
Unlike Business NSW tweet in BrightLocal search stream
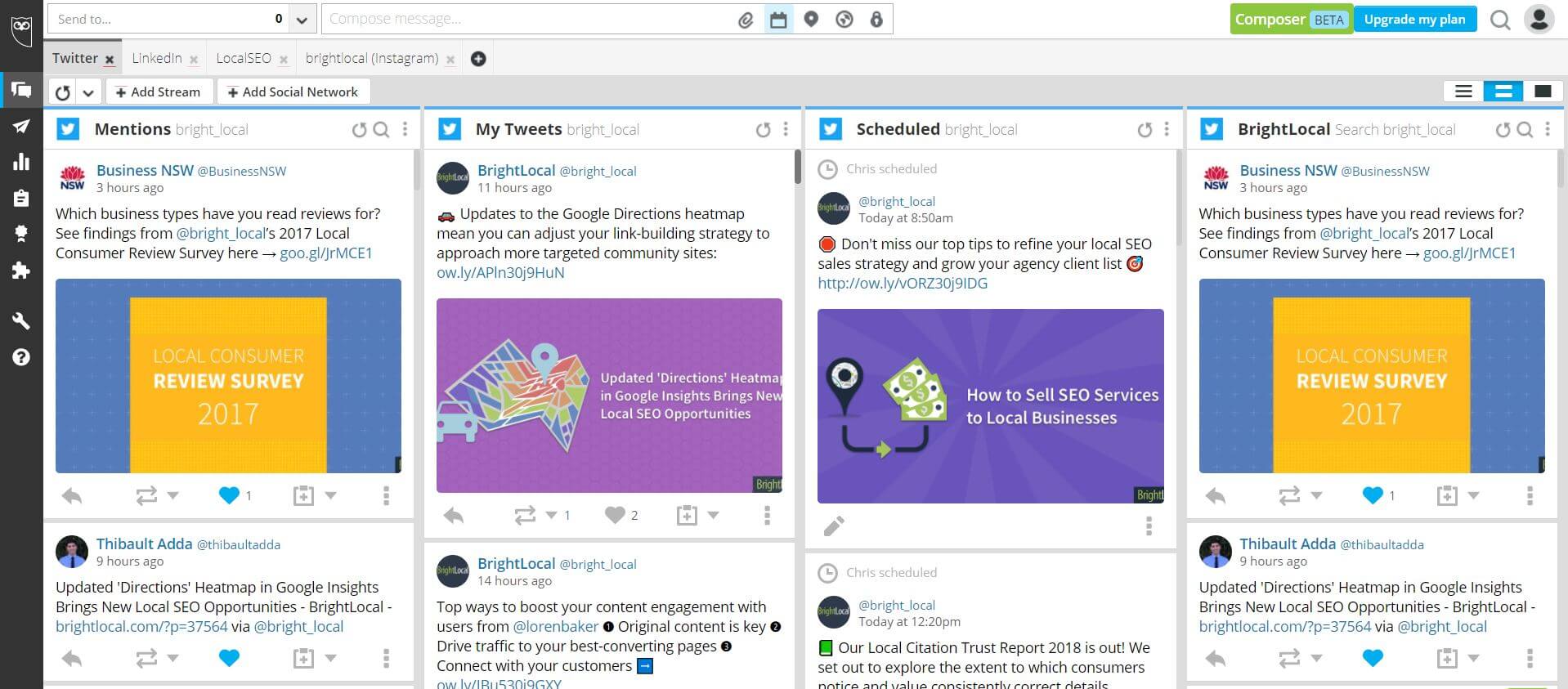tap(1373, 495)
